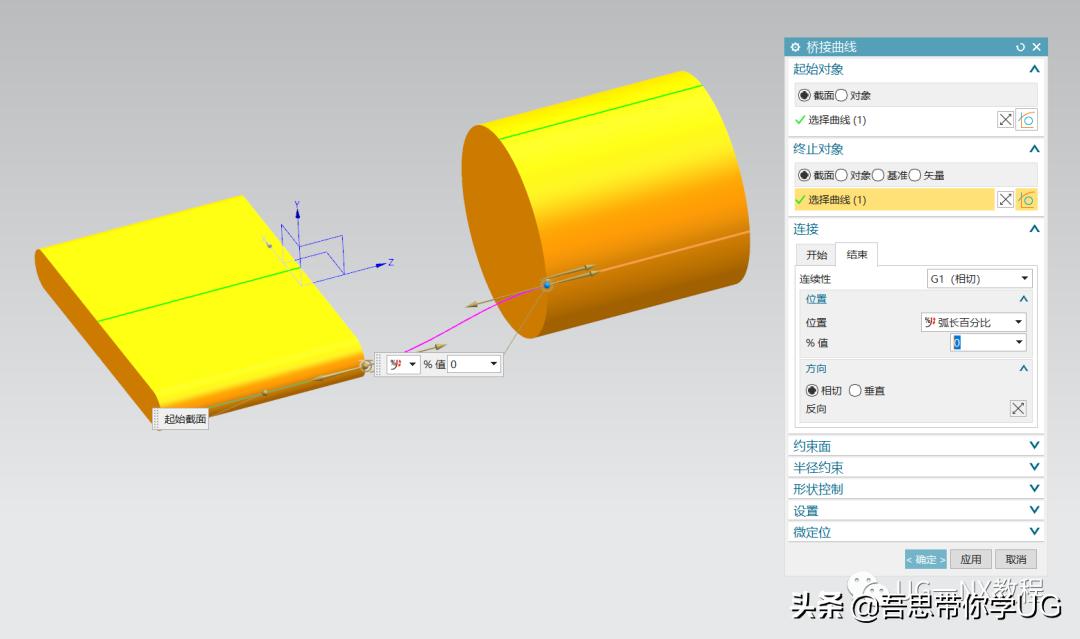The width and height of the screenshot is (1080, 639).
Task: Expand the 设置 section
Action: pos(1034,510)
